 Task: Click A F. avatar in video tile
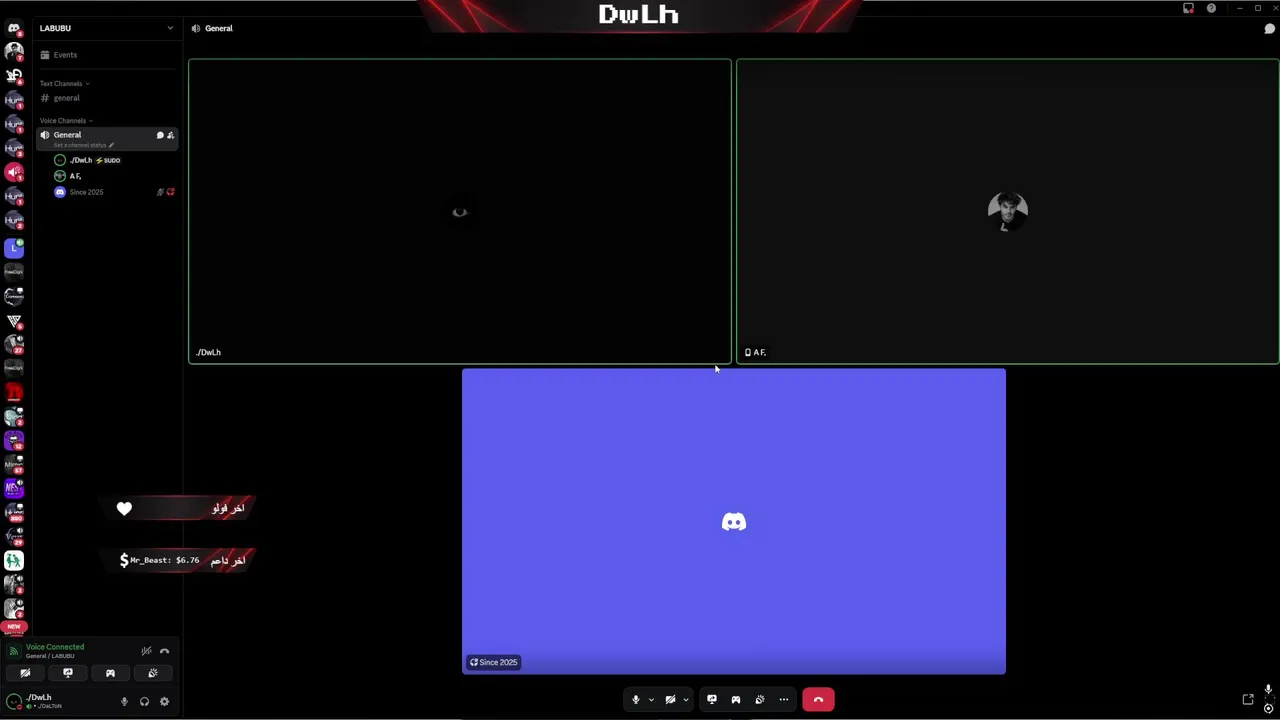[x=1007, y=212]
